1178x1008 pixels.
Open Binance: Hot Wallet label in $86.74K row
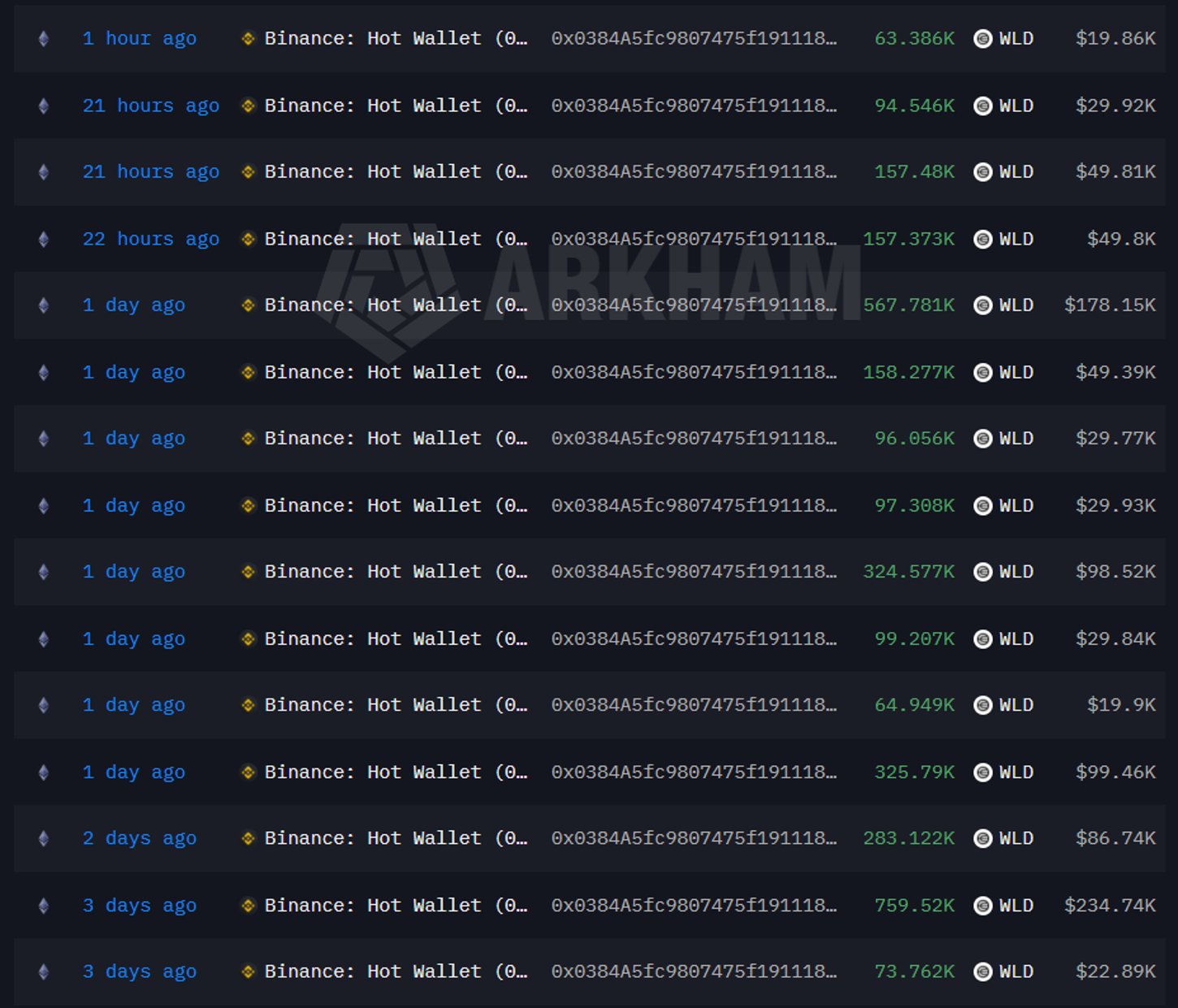point(396,838)
